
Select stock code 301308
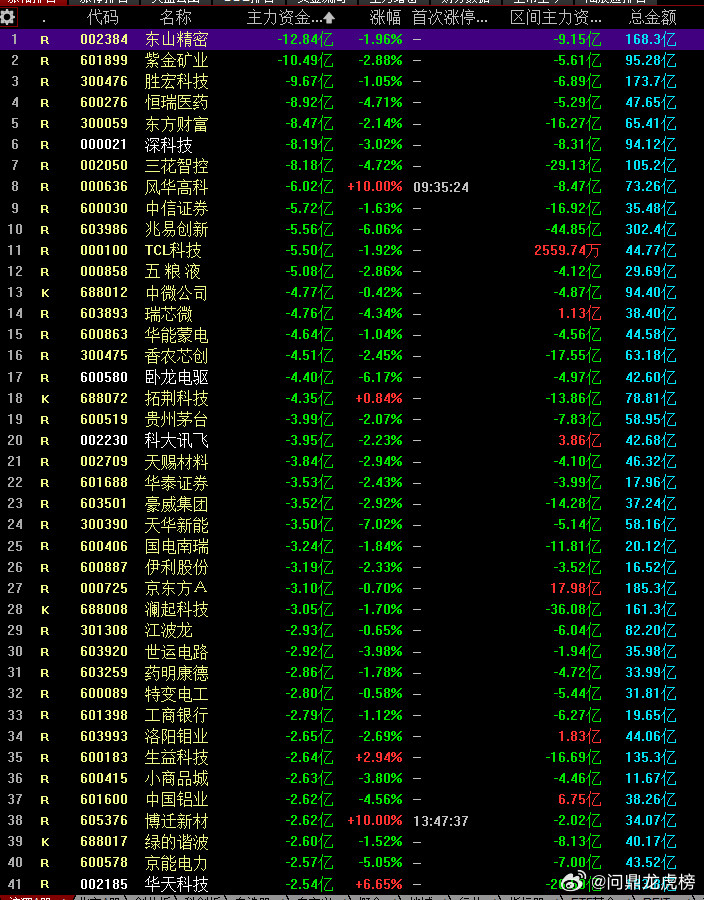[x=104, y=630]
